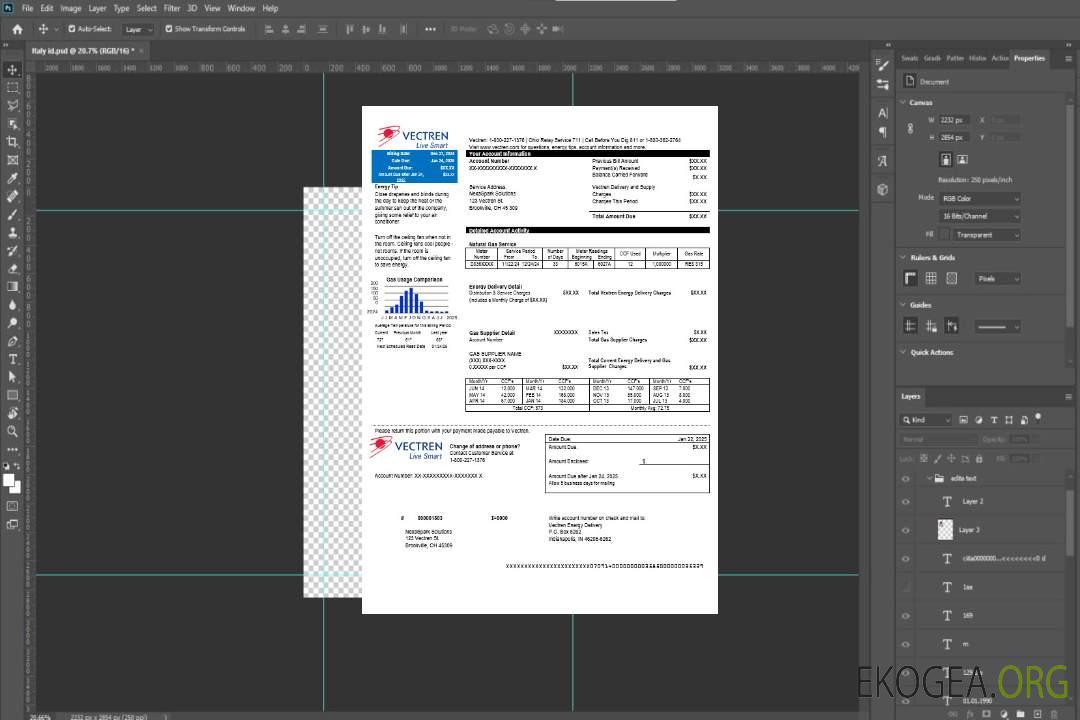
Task: Select the Hand tool
Action: coord(12,413)
